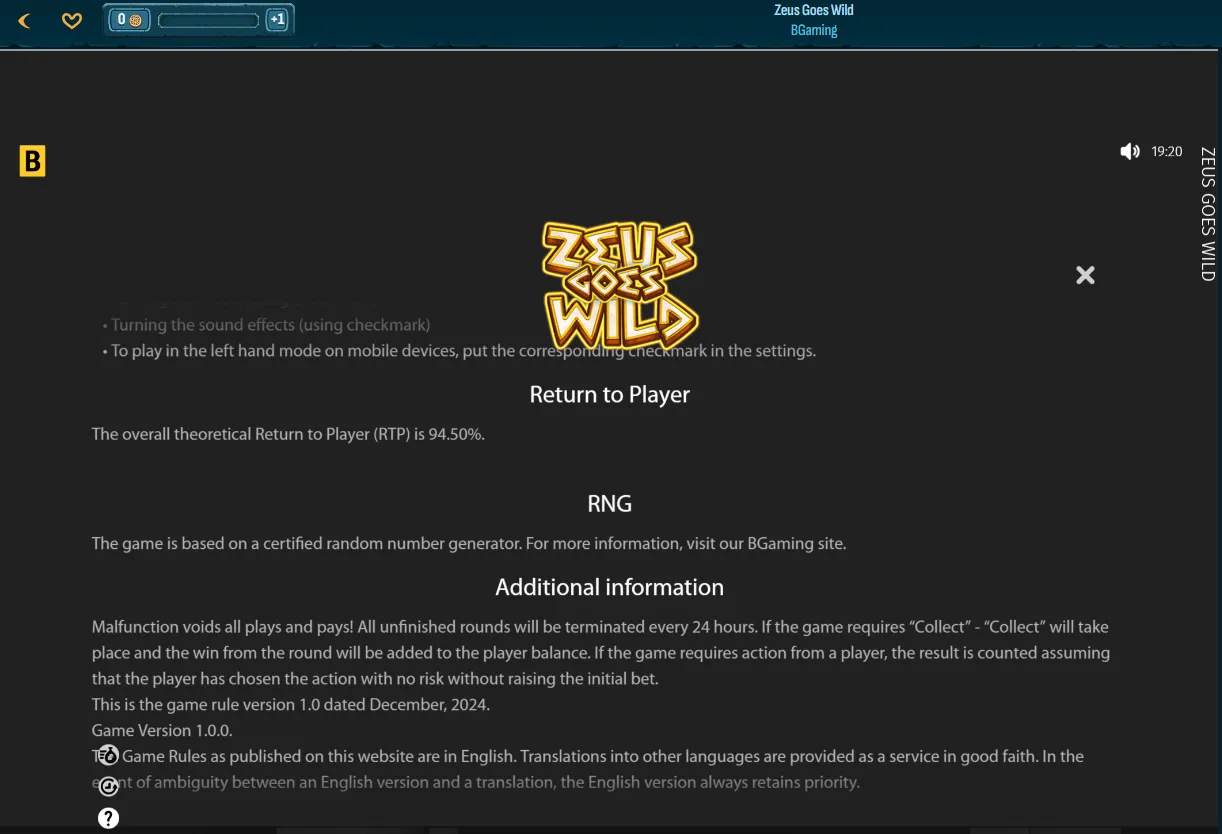Viewport: 1222px width, 834px height.
Task: Click the RTP is 94.50% sentence
Action: coord(288,434)
